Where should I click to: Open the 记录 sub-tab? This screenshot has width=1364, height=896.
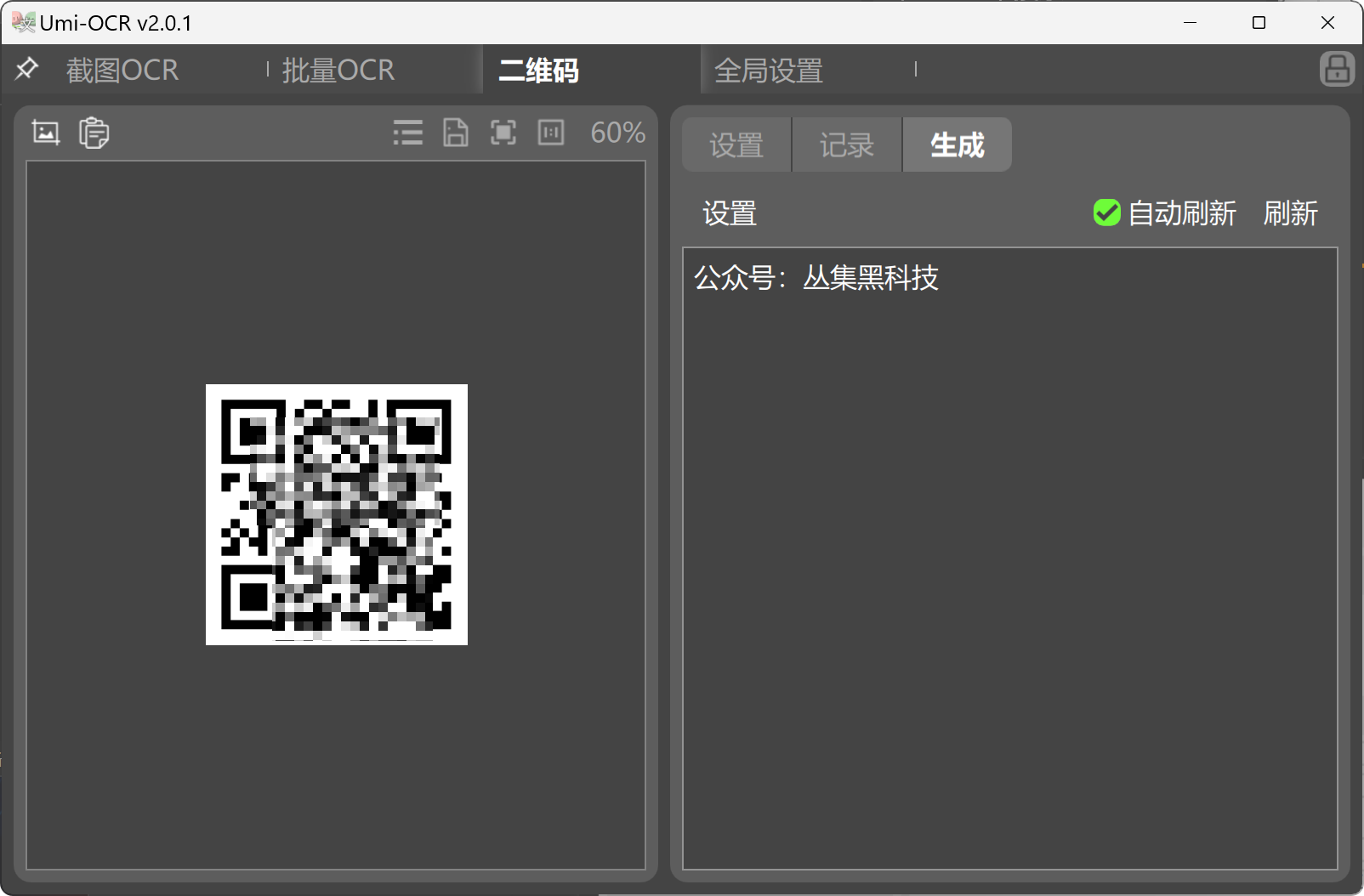847,145
